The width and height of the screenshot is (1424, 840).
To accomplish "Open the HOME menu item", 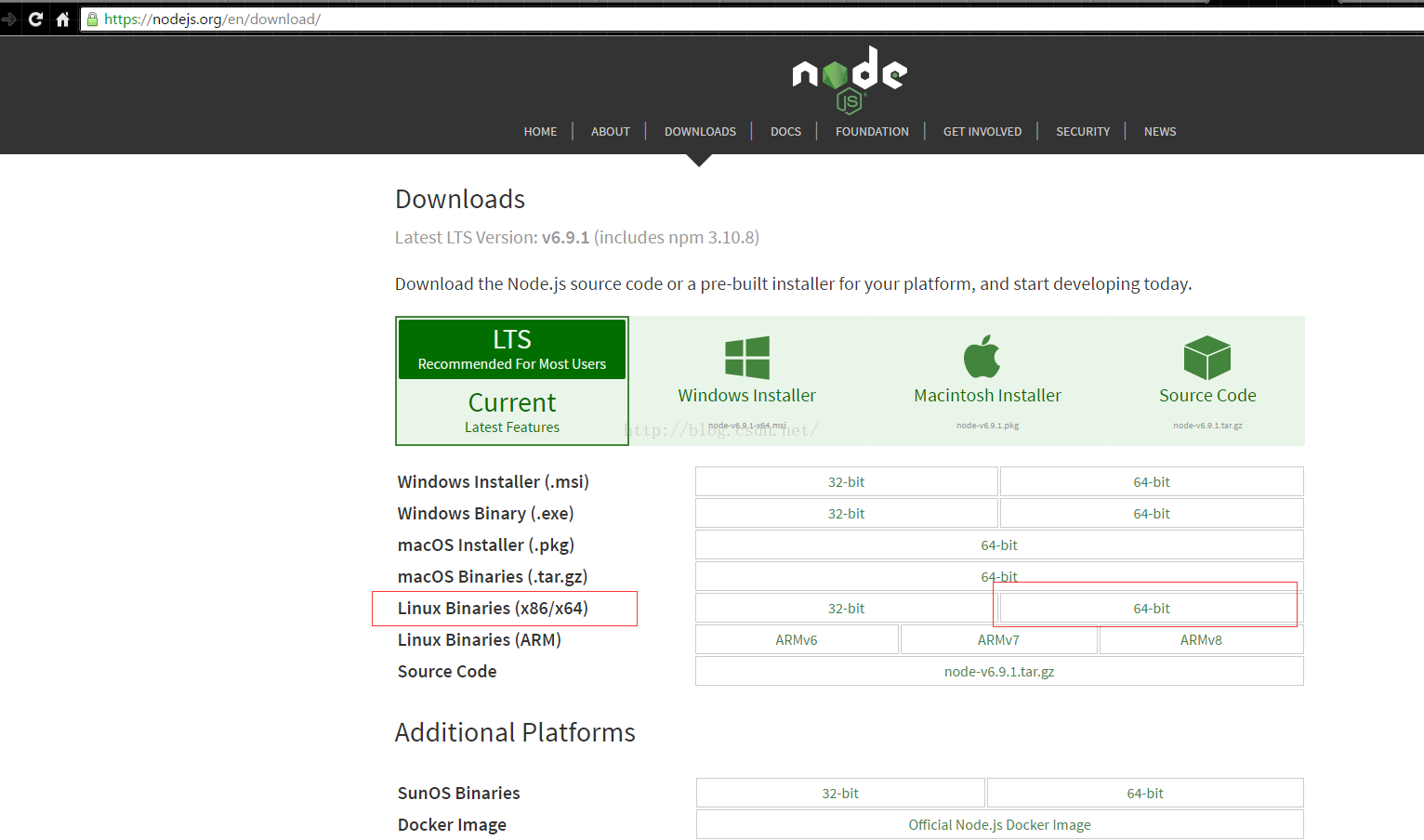I will [x=540, y=132].
